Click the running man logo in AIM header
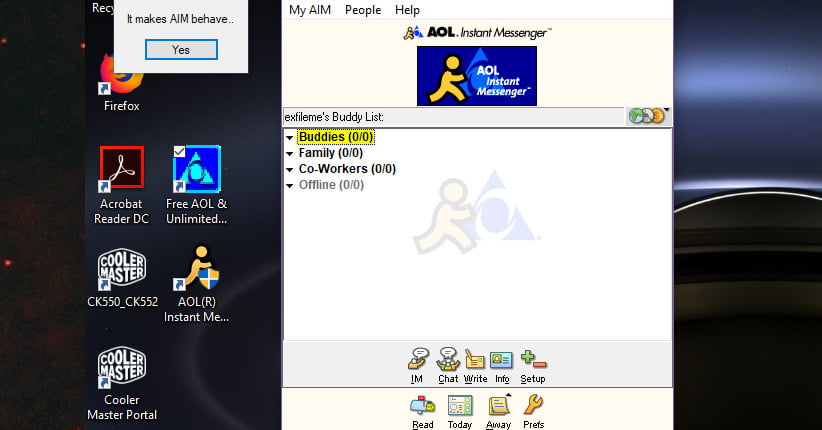The image size is (822, 430). (413, 33)
